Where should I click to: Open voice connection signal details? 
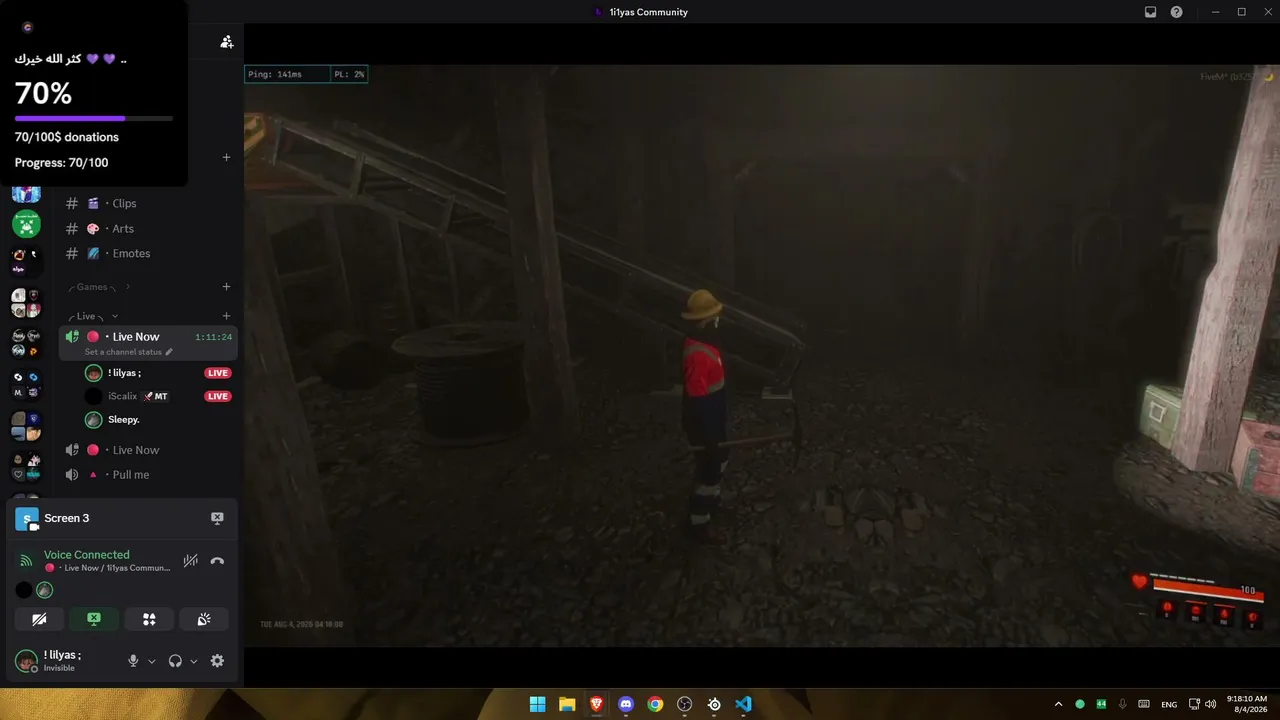point(26,561)
